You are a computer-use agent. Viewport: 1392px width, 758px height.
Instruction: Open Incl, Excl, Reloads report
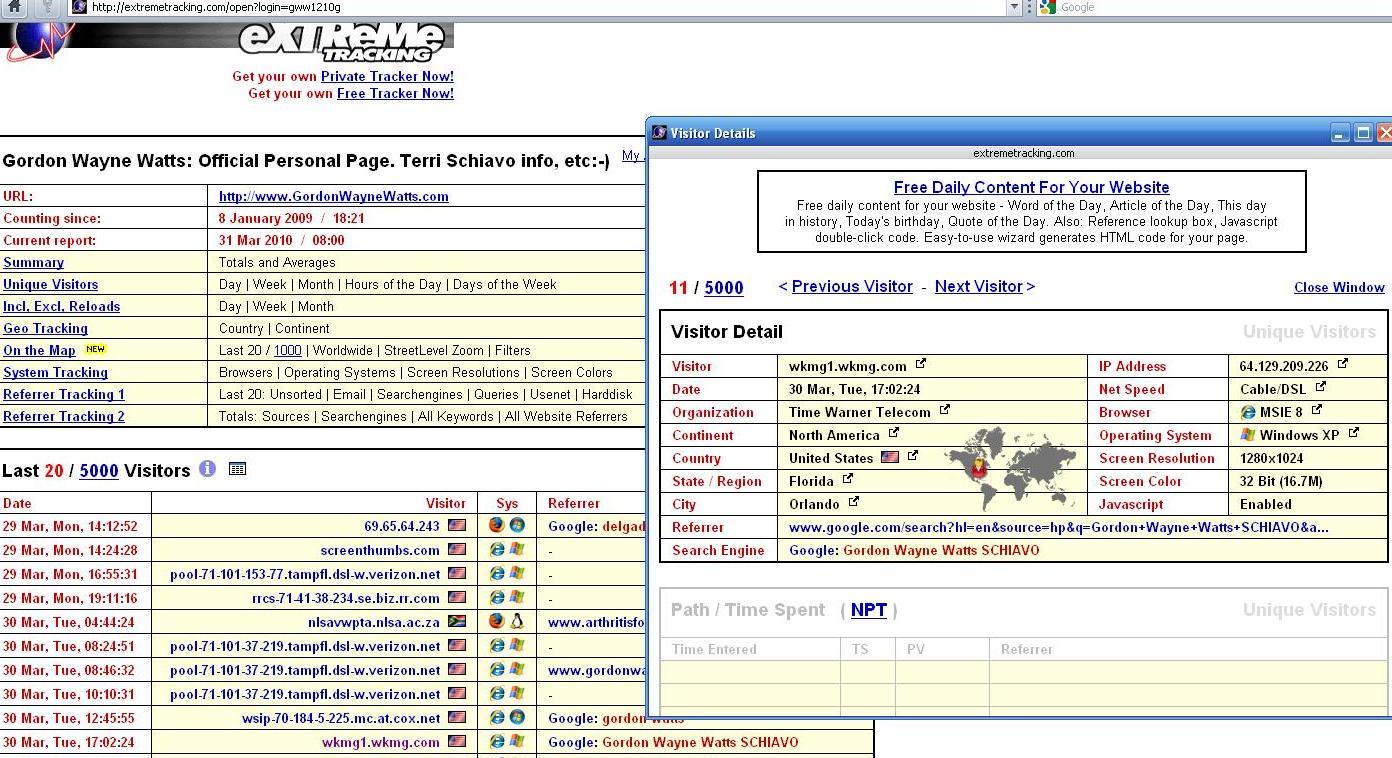[x=61, y=306]
